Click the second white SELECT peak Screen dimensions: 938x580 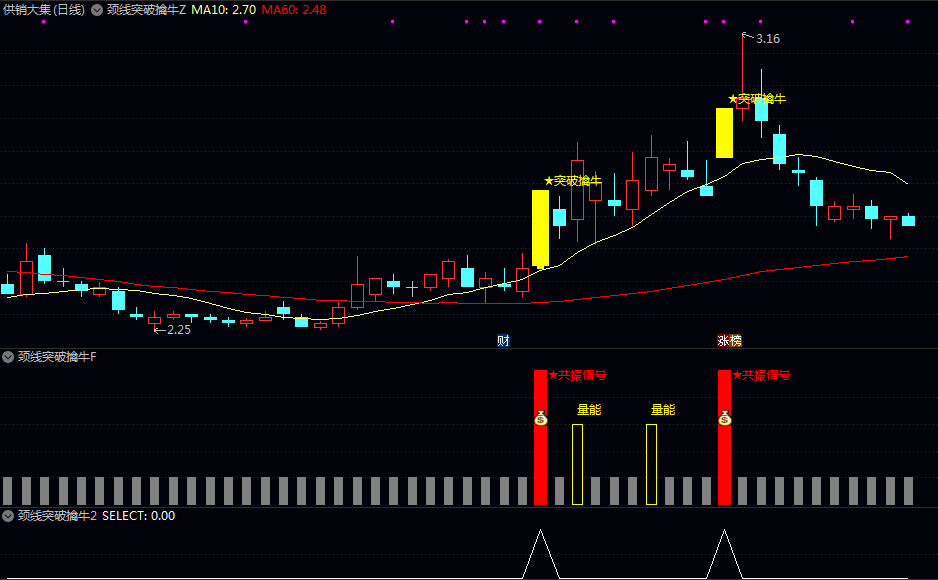tap(724, 553)
